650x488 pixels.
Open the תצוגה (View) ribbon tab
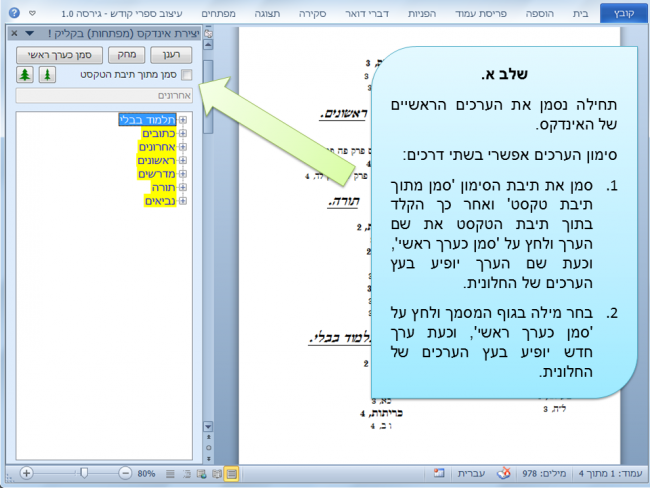pos(267,13)
